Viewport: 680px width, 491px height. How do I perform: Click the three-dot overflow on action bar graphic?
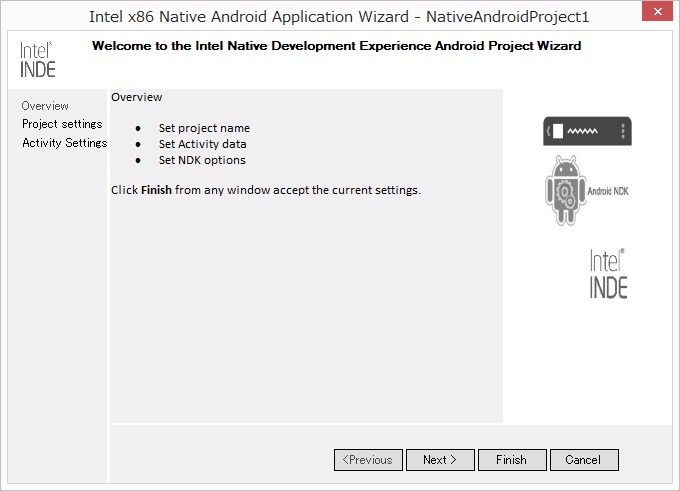coord(623,131)
